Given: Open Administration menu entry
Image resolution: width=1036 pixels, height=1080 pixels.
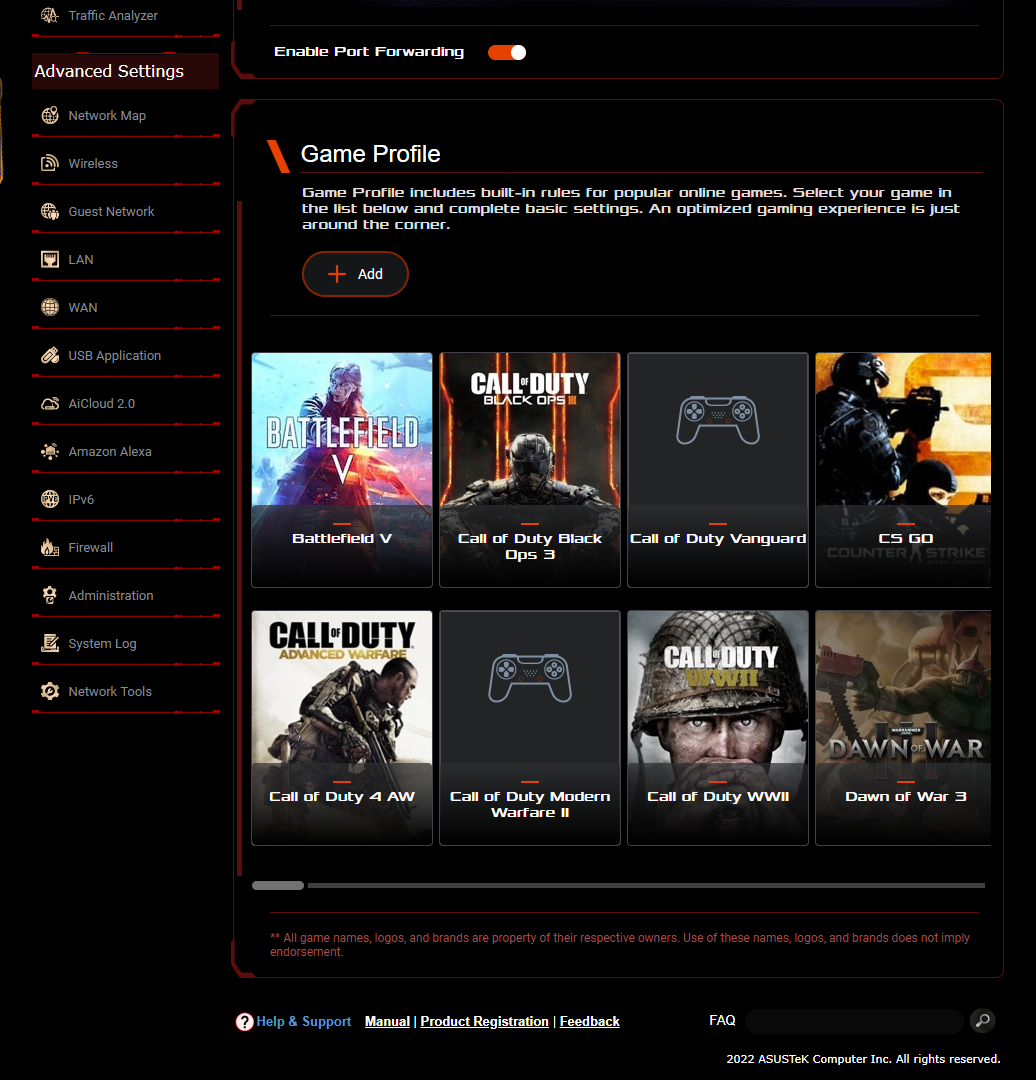Looking at the screenshot, I should point(126,595).
